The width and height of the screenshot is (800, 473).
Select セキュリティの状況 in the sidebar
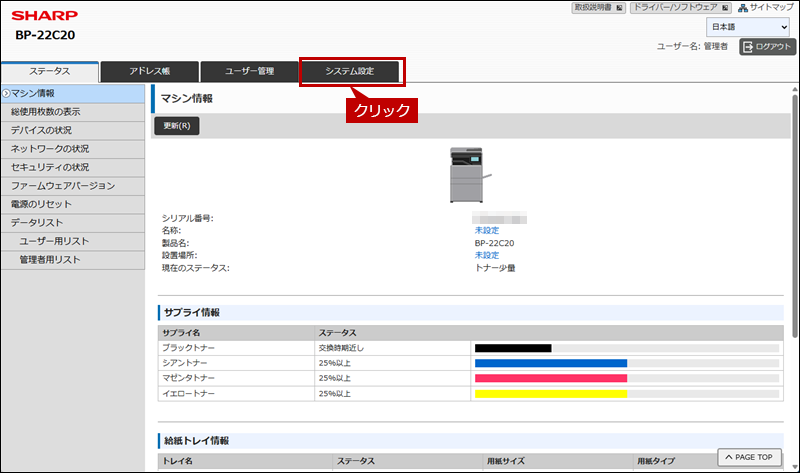(x=73, y=167)
